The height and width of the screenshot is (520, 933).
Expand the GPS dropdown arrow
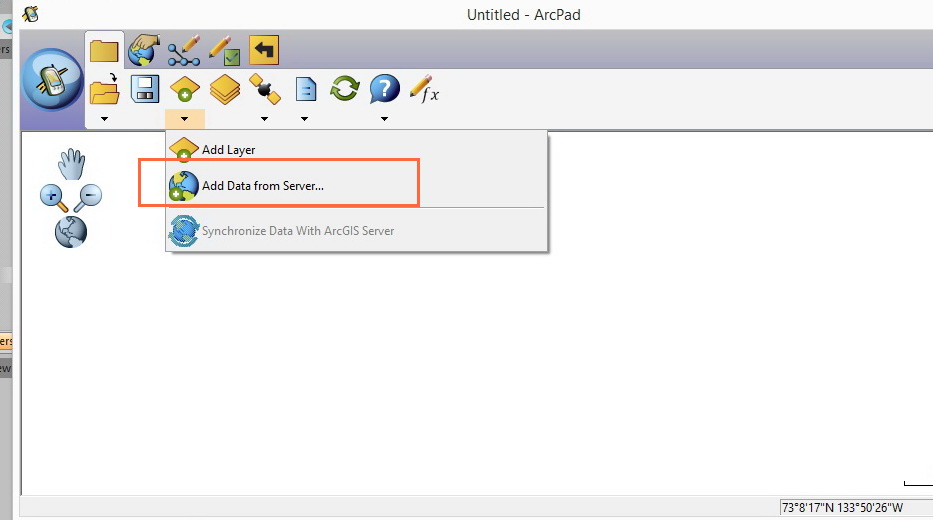(264, 119)
